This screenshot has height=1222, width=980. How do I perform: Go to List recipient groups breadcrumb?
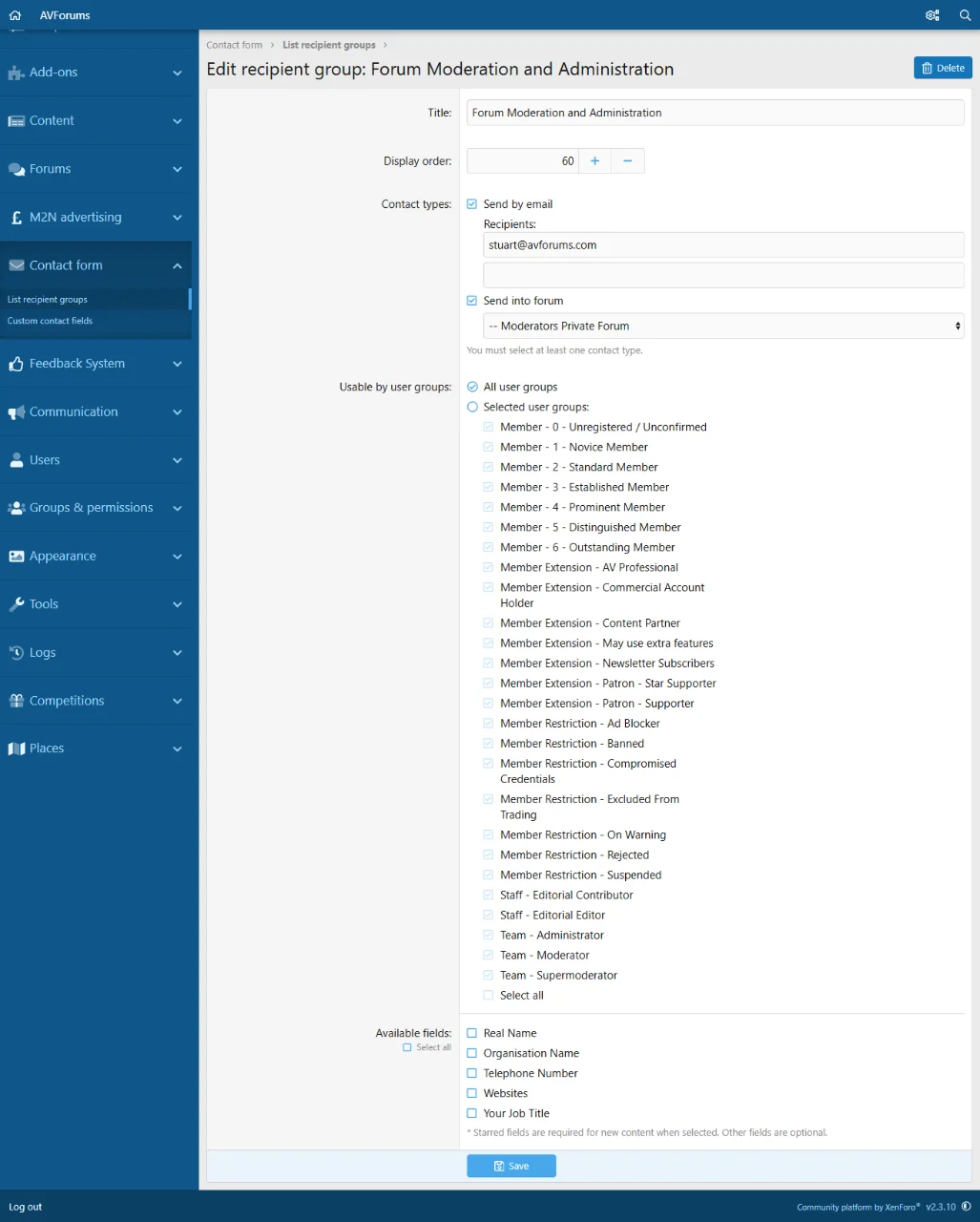coord(329,45)
